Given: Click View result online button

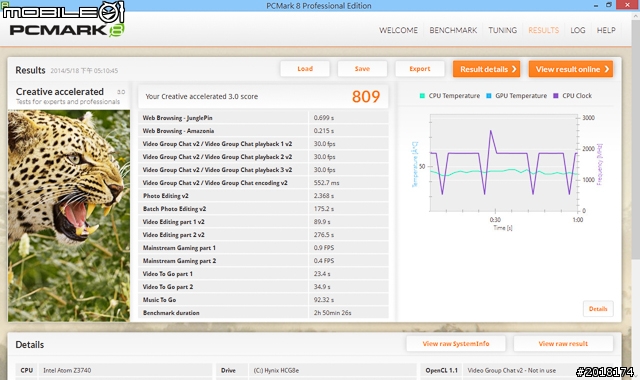Looking at the screenshot, I should pos(571,69).
